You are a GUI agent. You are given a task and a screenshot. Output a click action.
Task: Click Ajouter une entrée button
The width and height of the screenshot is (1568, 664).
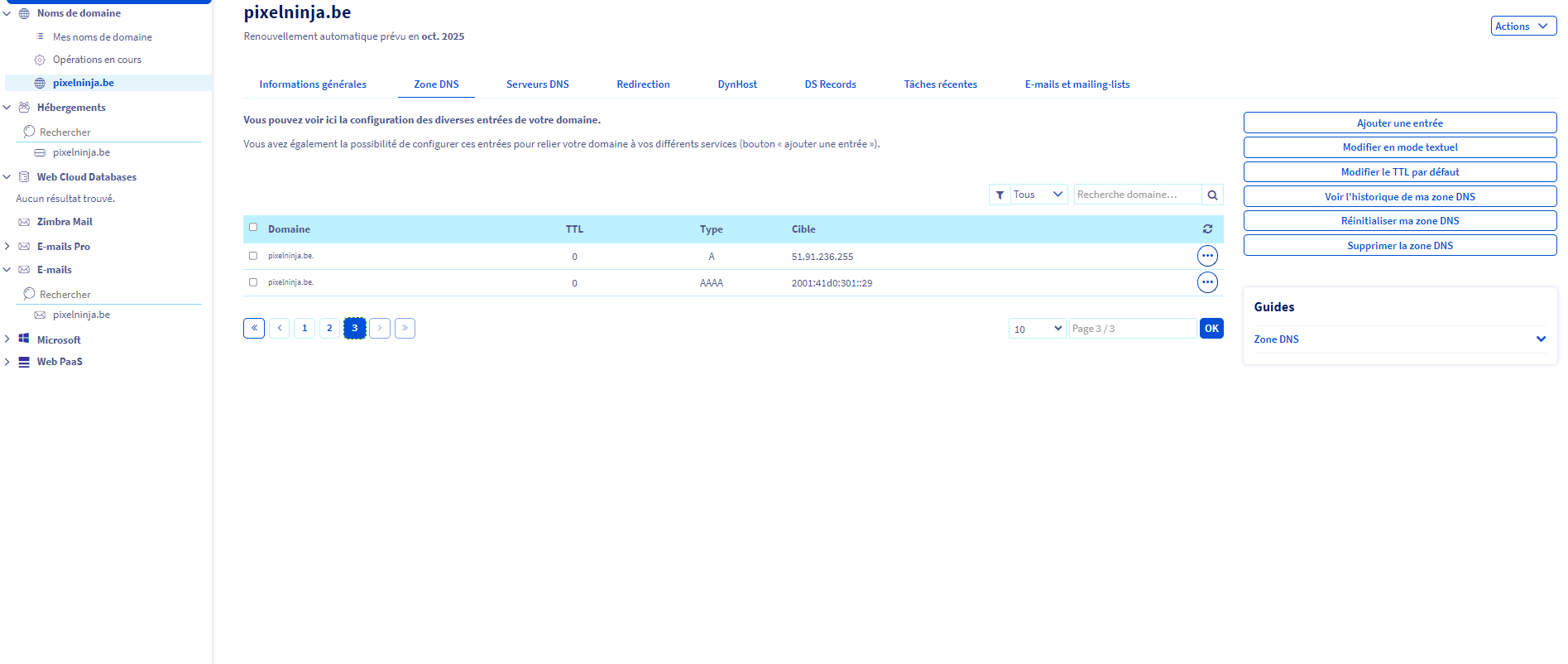1399,123
